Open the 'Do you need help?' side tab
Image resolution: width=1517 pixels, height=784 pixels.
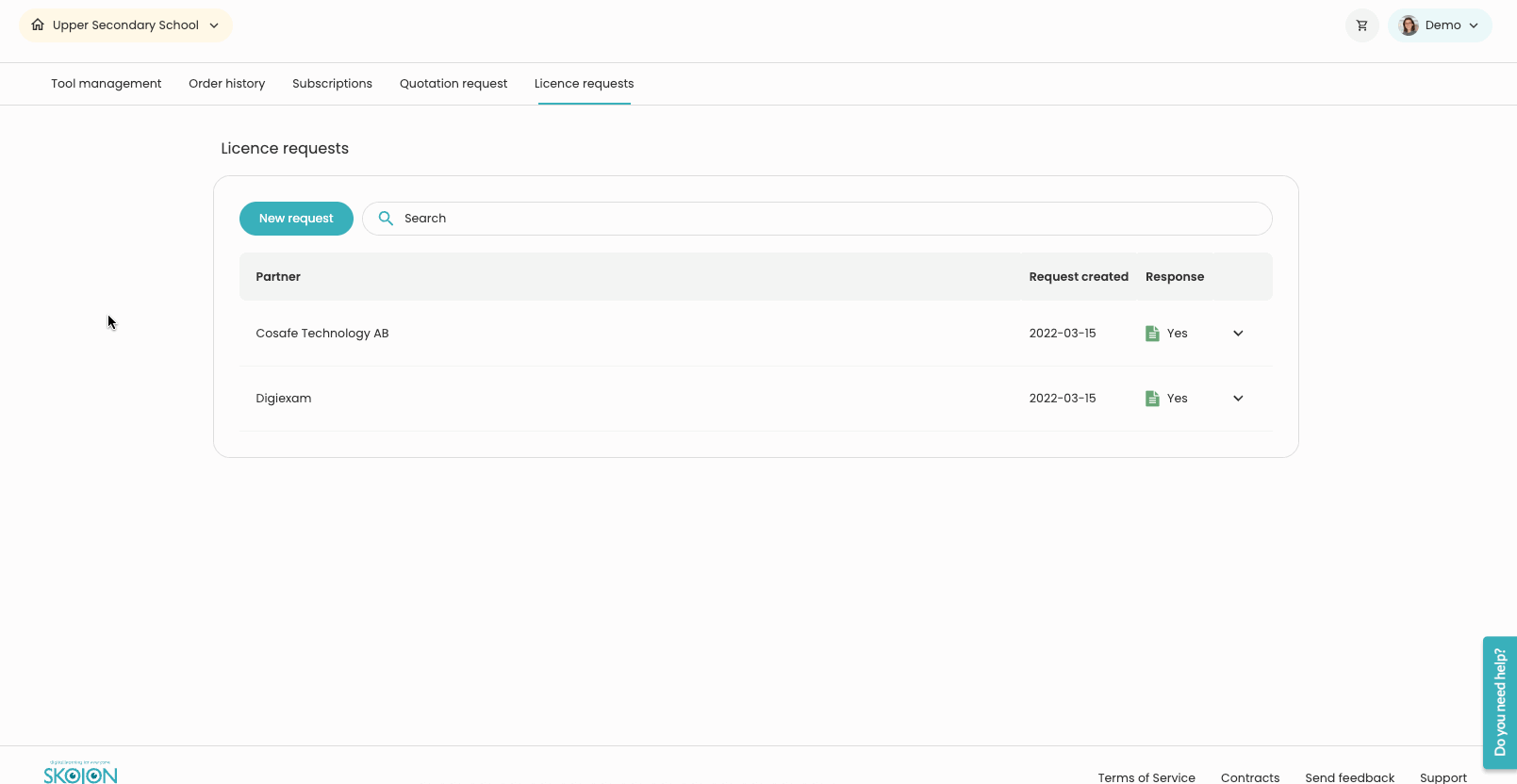pyautogui.click(x=1499, y=702)
